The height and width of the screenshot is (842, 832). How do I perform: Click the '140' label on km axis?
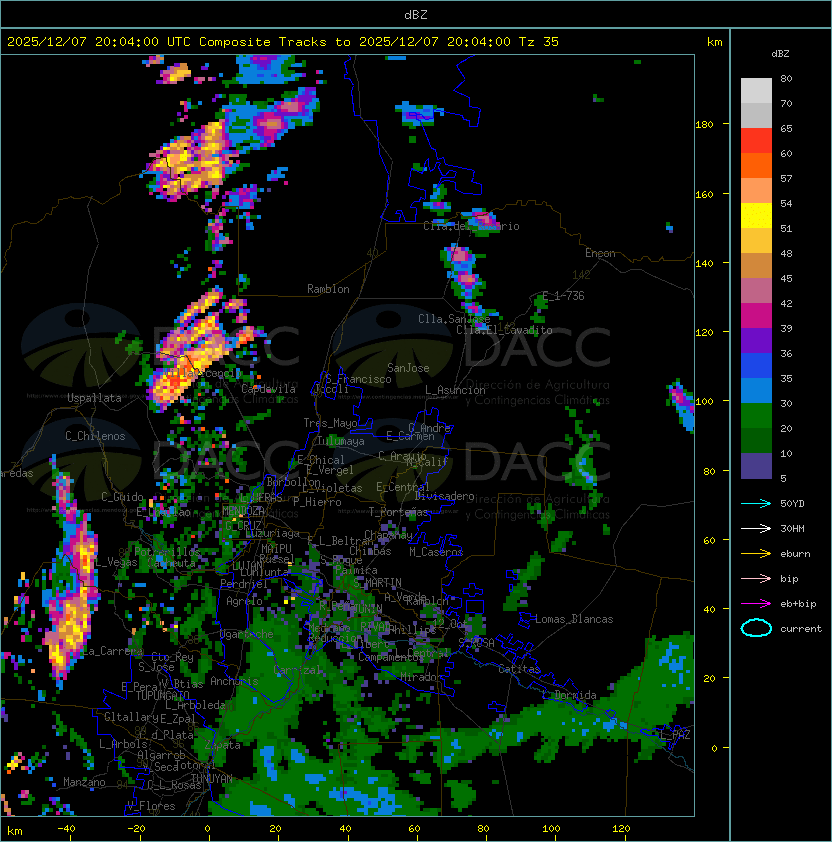(x=704, y=264)
